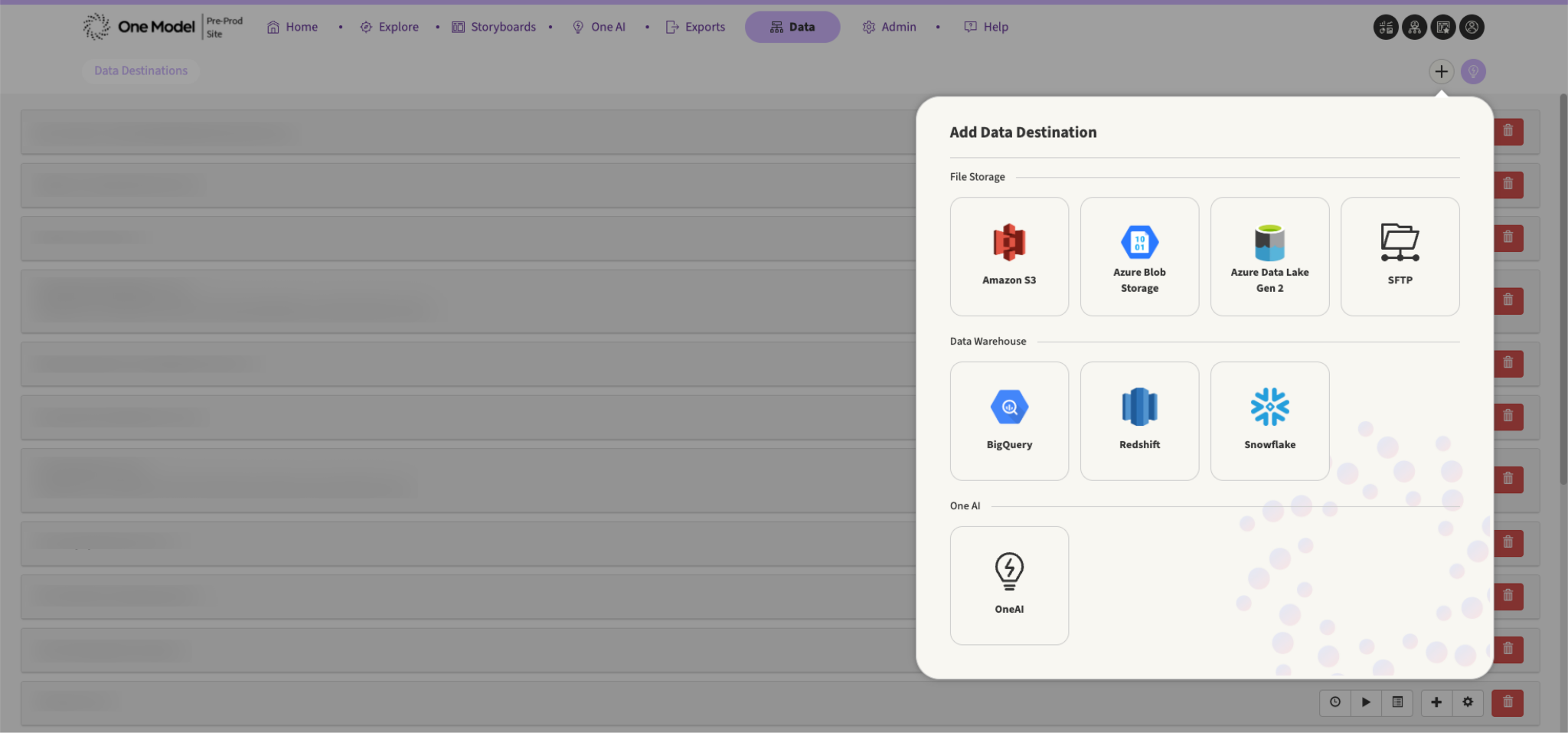Delete the bottom destination via trash beside gear
The width and height of the screenshot is (1568, 733).
[1508, 702]
